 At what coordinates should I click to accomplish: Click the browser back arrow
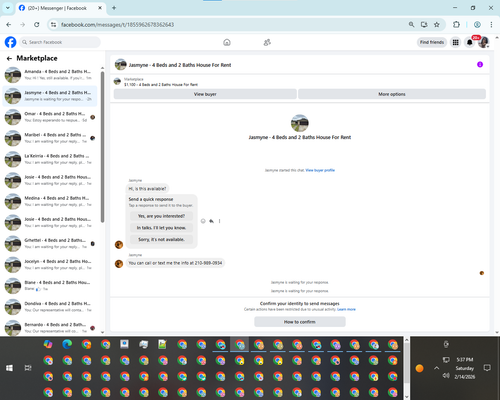click(9, 25)
